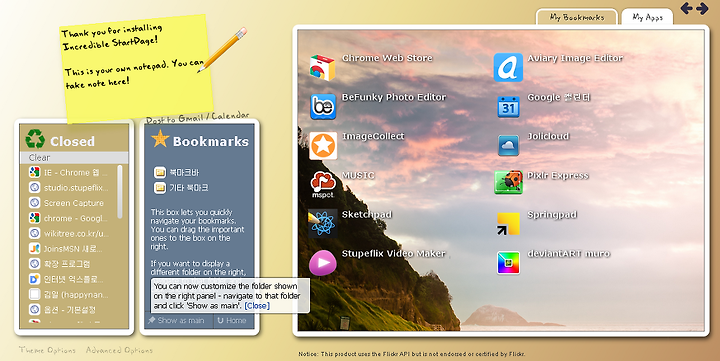Click Post to Gmail / Calendar link
720x361 pixels.
click(197, 118)
